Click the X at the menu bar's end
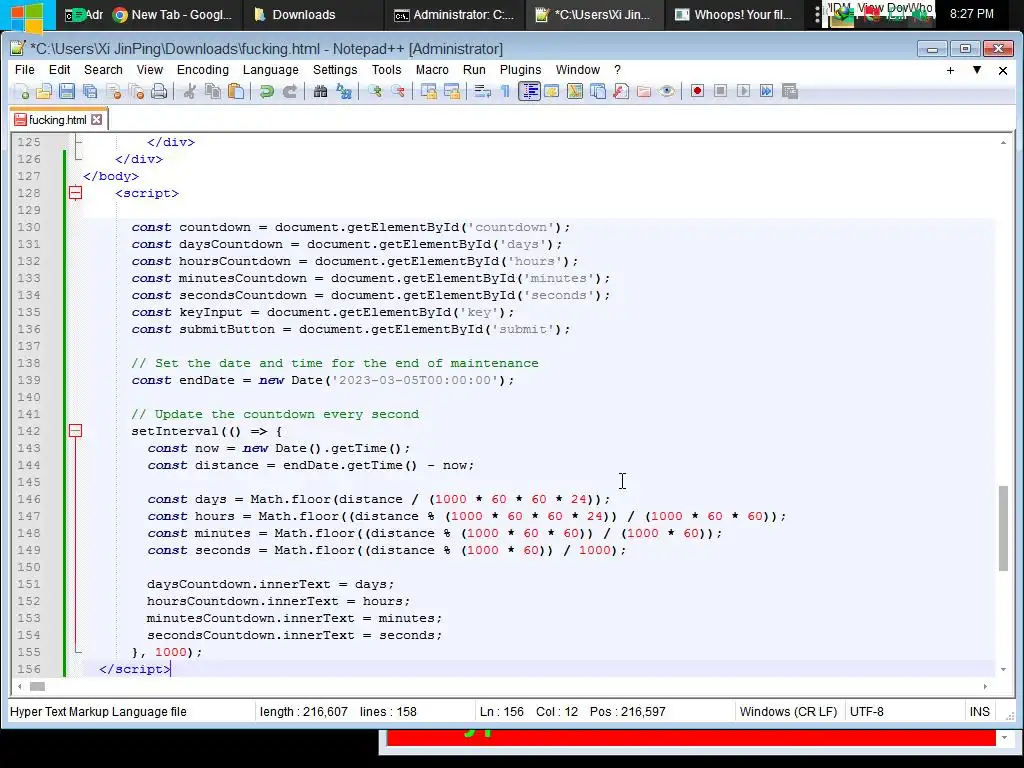Image resolution: width=1024 pixels, height=768 pixels. pyautogui.click(x=1003, y=70)
